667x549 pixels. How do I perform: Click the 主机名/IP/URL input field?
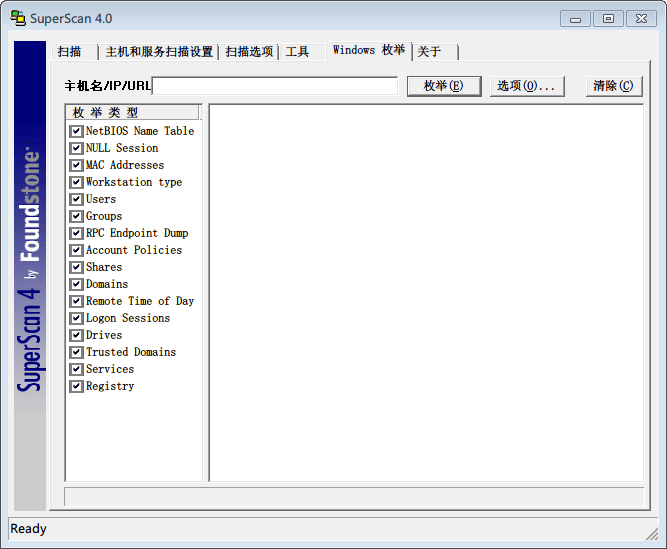coord(275,86)
